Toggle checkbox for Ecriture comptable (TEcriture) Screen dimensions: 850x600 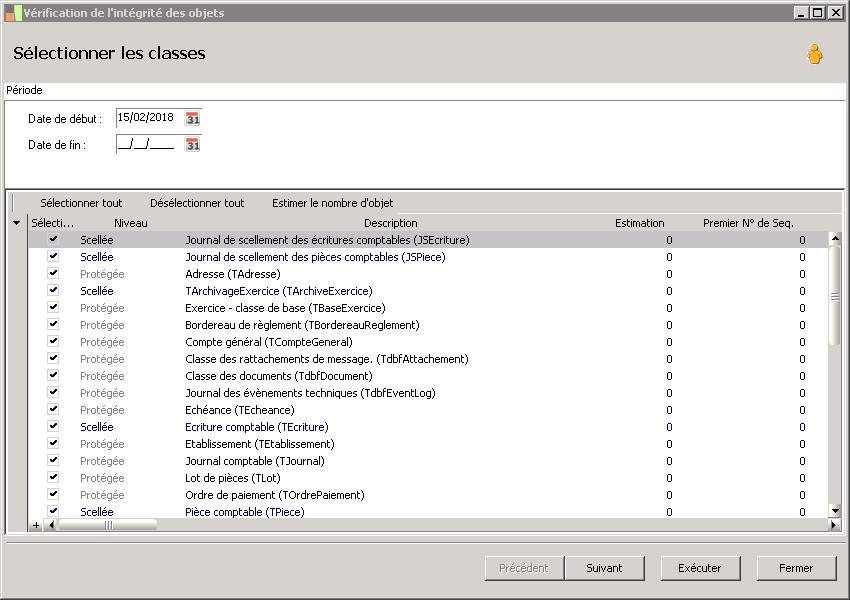coord(53,427)
